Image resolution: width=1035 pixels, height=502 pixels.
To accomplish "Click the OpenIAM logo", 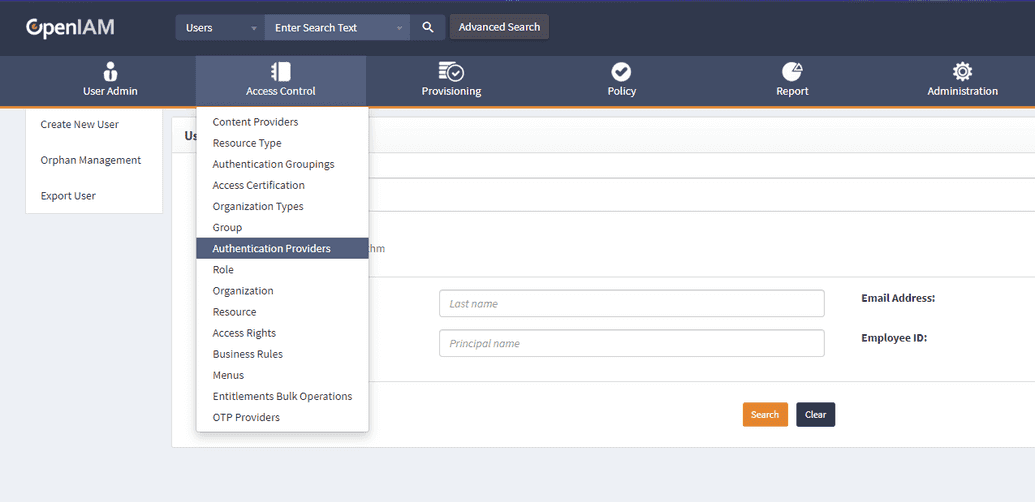I will 70,27.
